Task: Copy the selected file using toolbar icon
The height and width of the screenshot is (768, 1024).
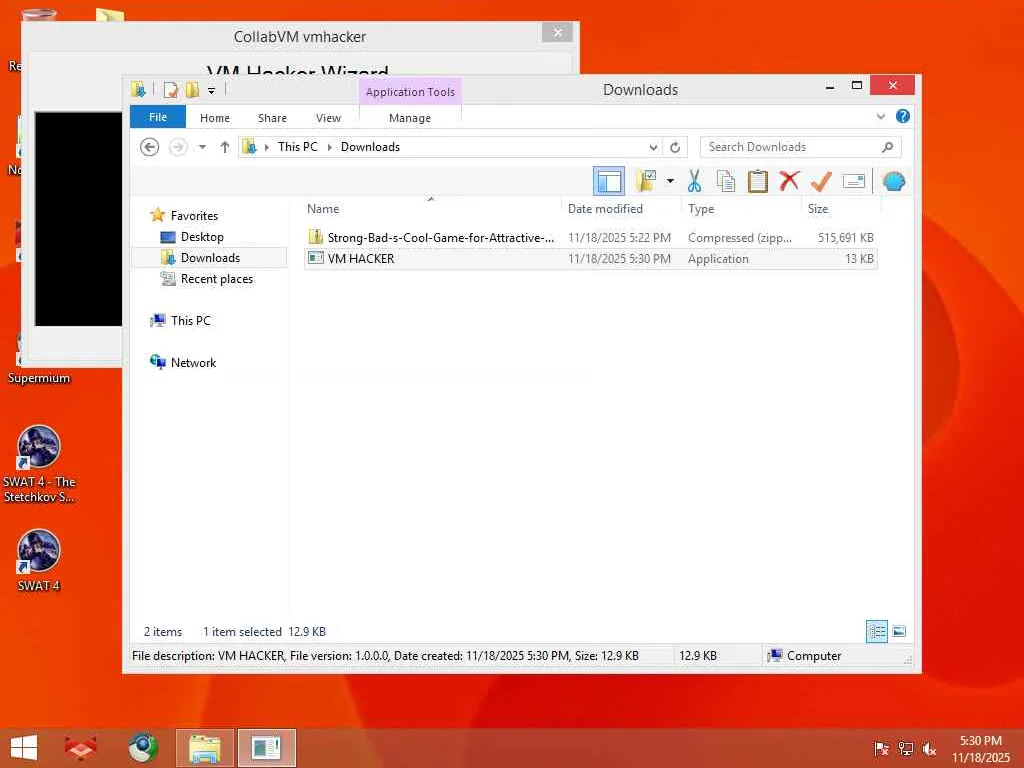Action: pos(726,181)
